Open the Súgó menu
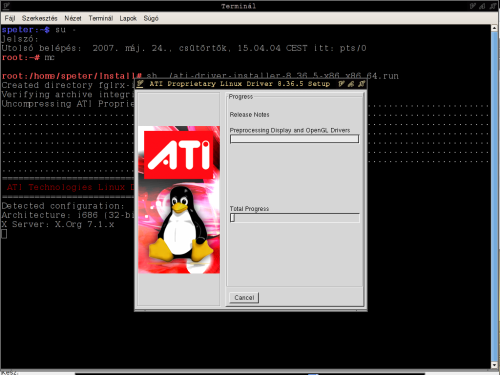Viewport: 500px width, 375px height. (151, 18)
